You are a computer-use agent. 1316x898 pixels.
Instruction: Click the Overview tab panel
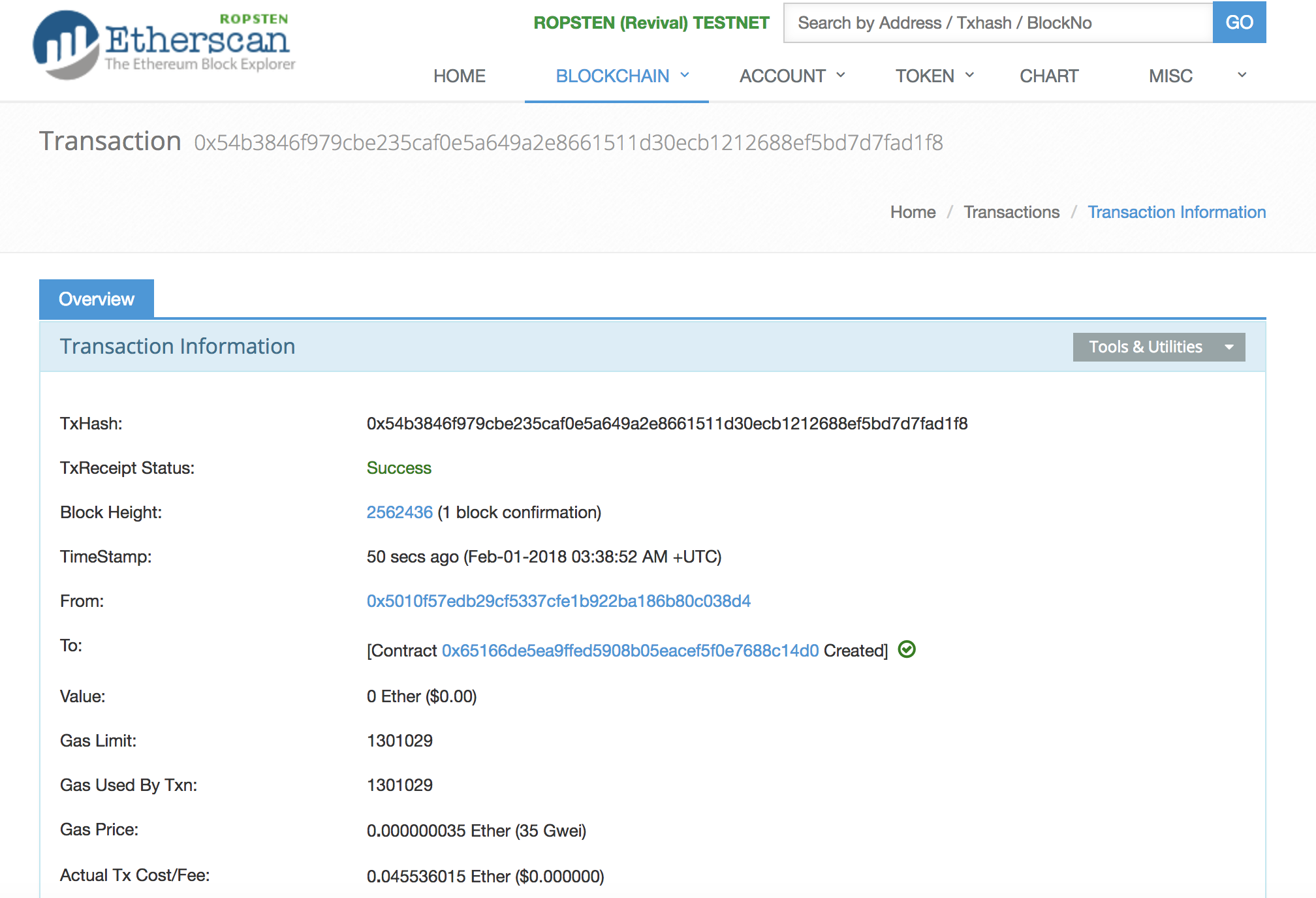[x=96, y=297]
